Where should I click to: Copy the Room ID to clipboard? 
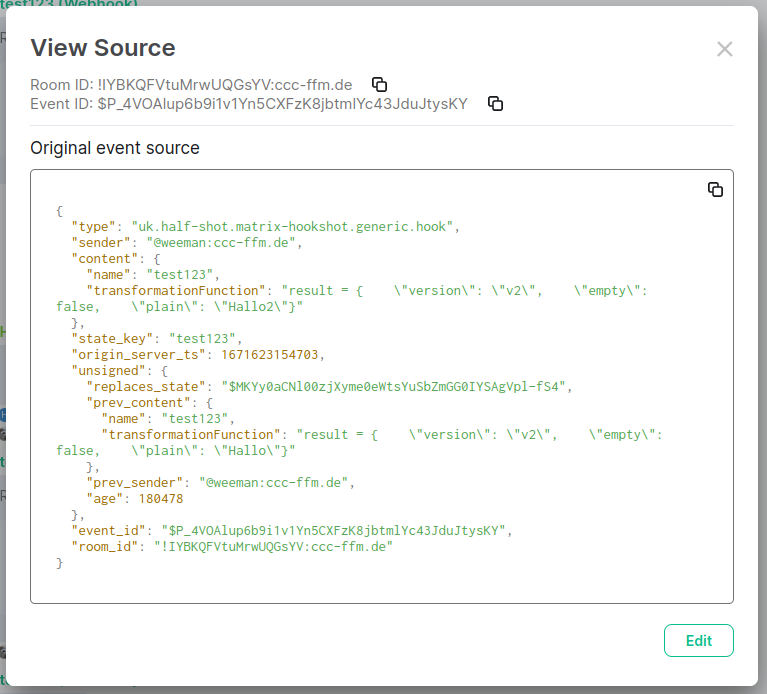pos(379,85)
